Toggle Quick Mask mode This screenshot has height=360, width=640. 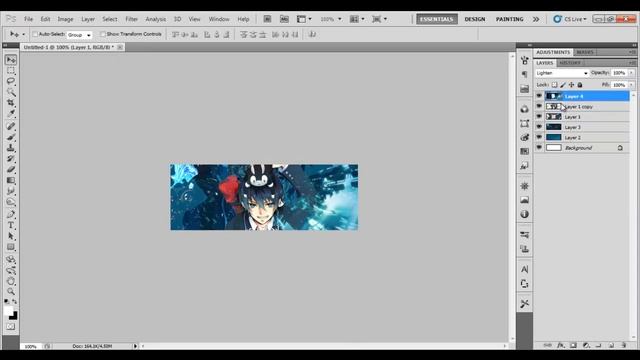[11, 327]
